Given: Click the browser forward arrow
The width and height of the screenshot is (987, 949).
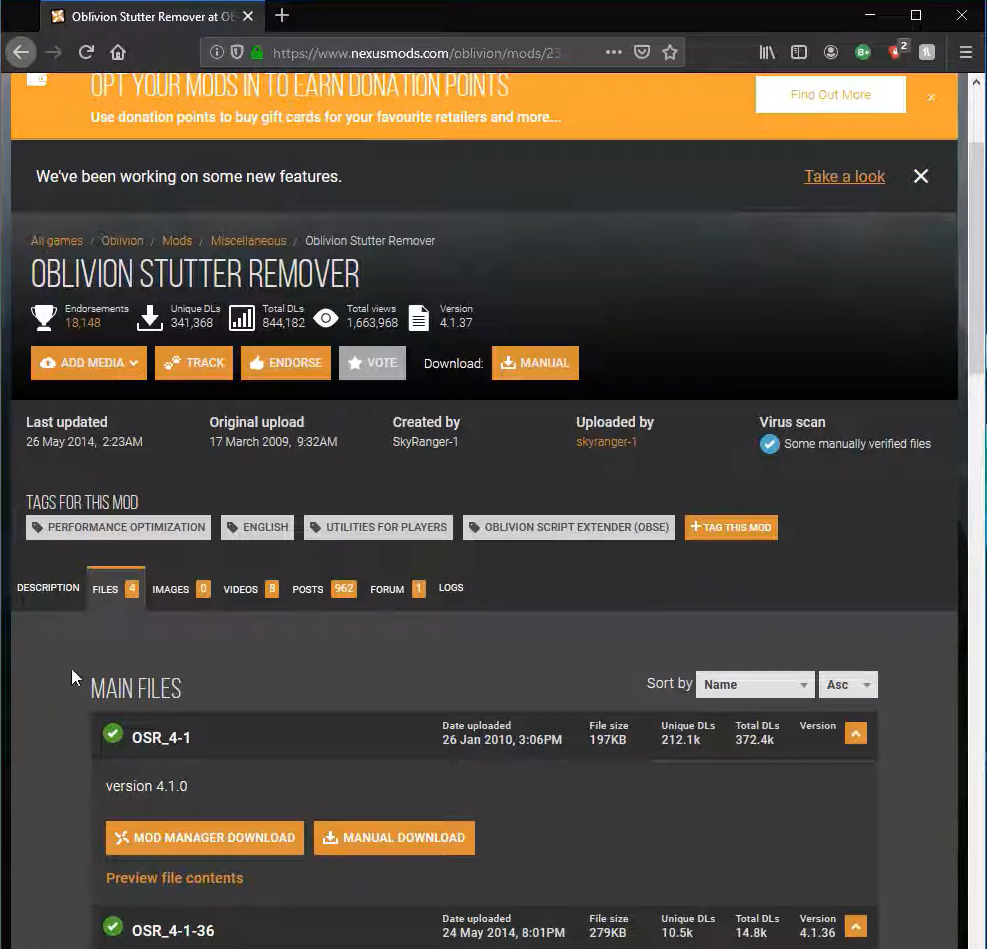Looking at the screenshot, I should 54,52.
